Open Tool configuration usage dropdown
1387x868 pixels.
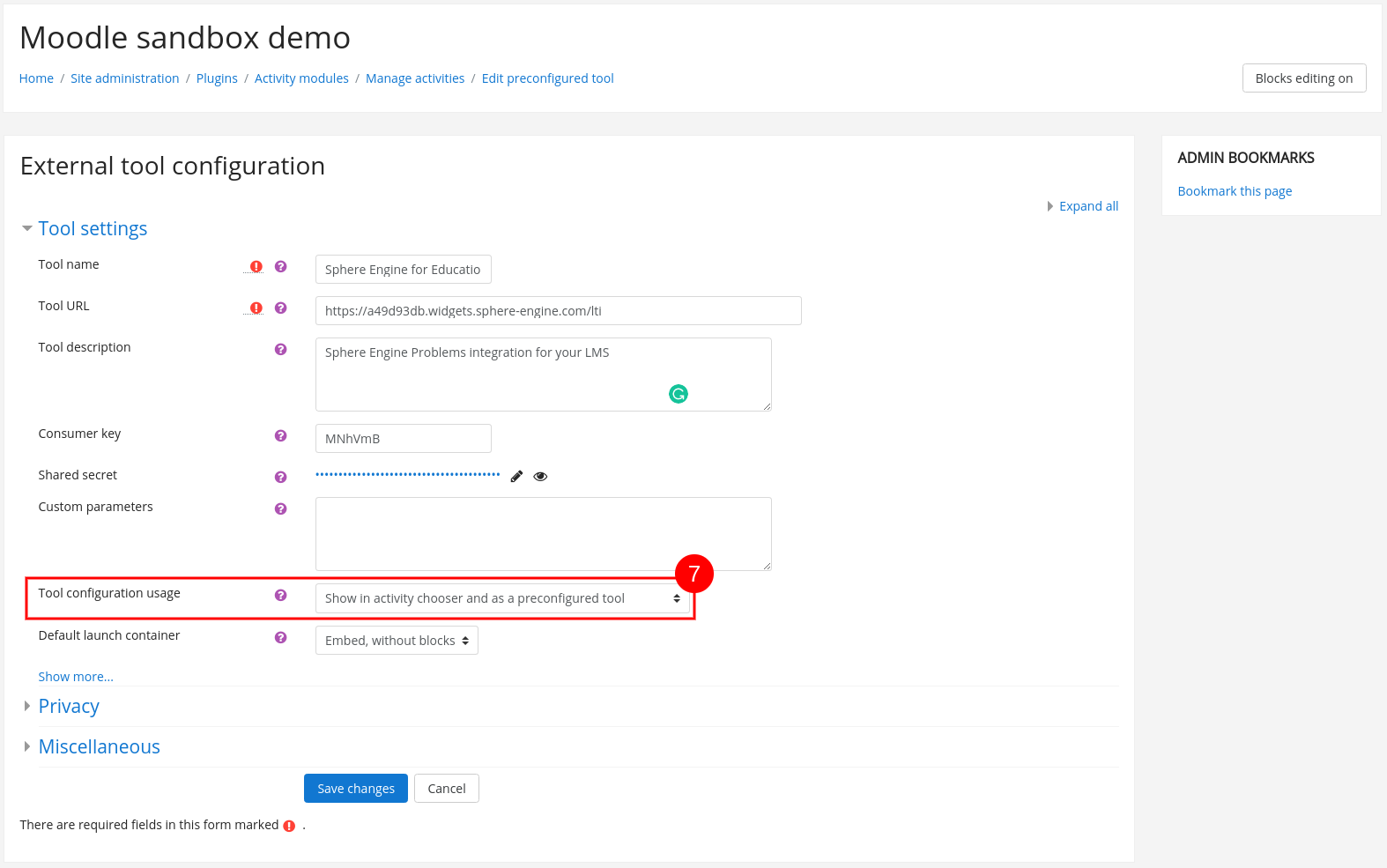coord(502,598)
